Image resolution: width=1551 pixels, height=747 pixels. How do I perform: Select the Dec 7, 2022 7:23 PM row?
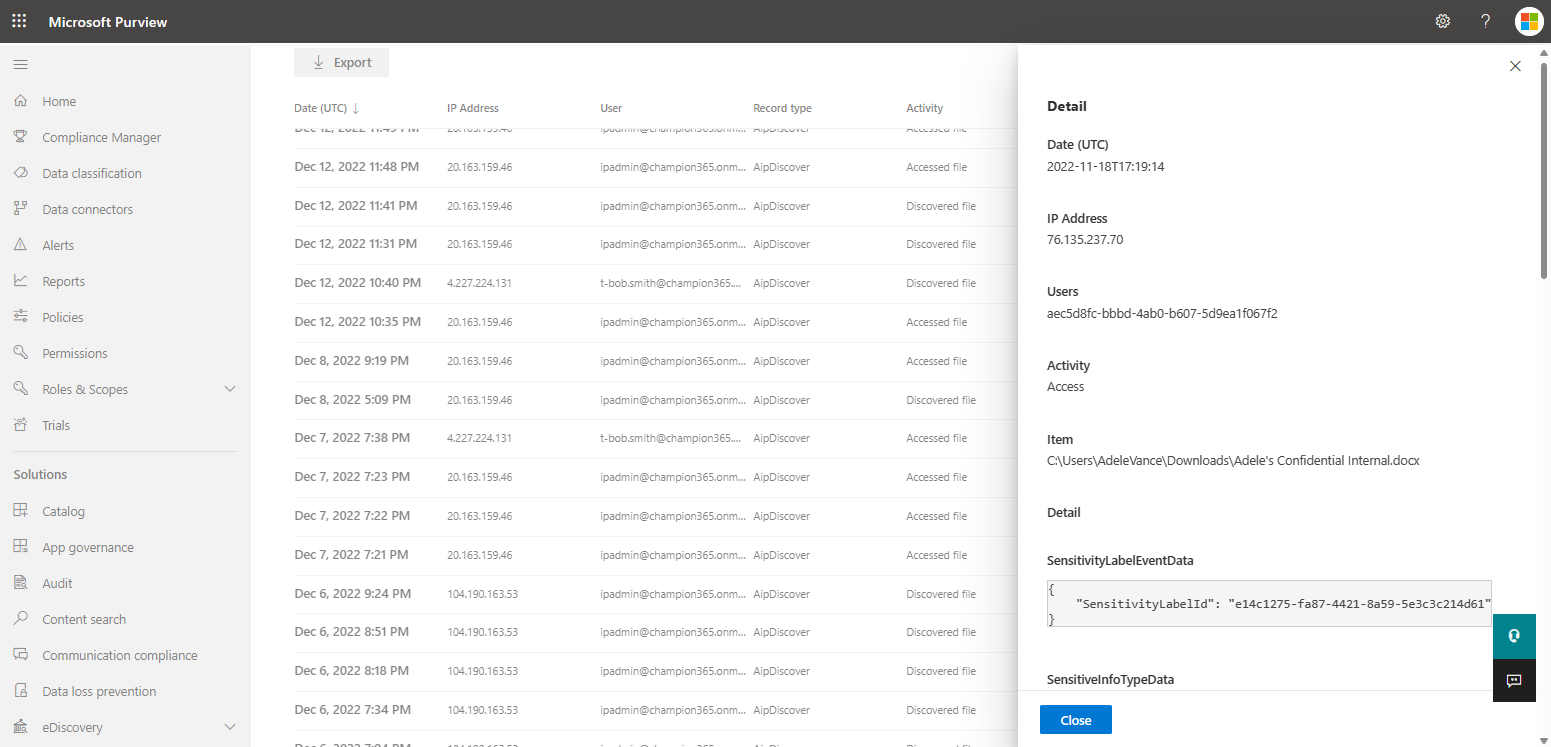[x=656, y=477]
